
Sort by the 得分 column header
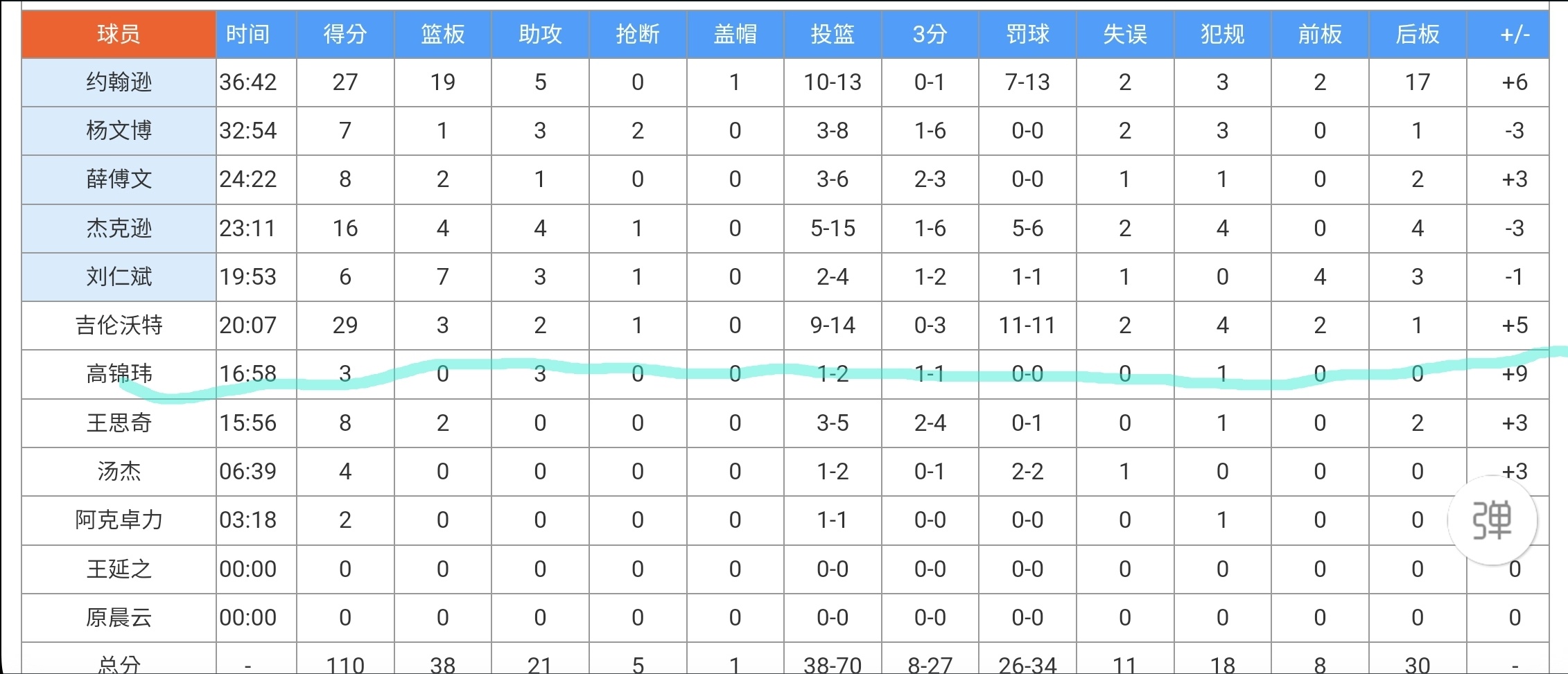click(x=345, y=34)
